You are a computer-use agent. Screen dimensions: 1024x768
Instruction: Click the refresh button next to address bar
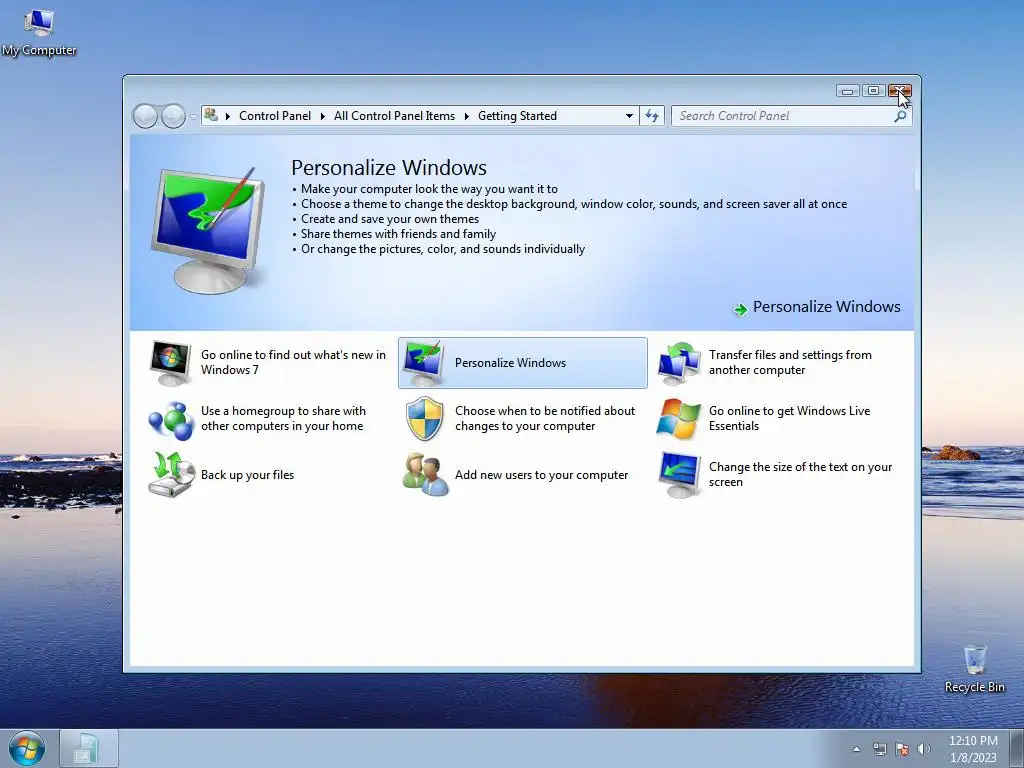(x=652, y=116)
